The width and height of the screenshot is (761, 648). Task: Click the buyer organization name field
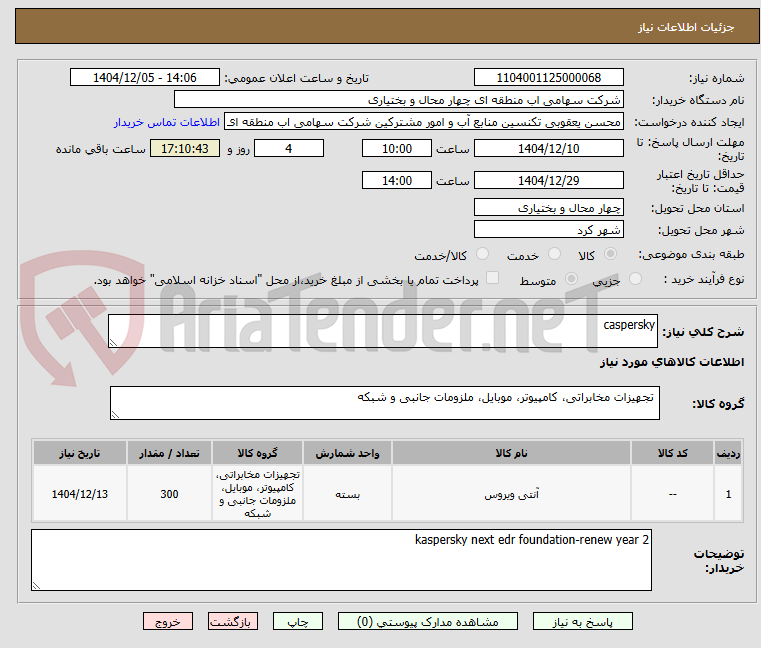pyautogui.click(x=398, y=100)
